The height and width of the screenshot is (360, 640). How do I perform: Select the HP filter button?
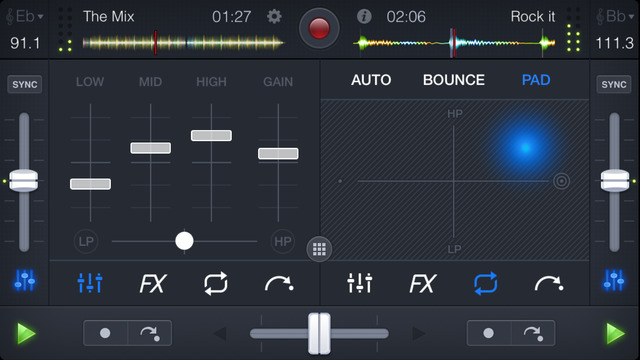[282, 242]
